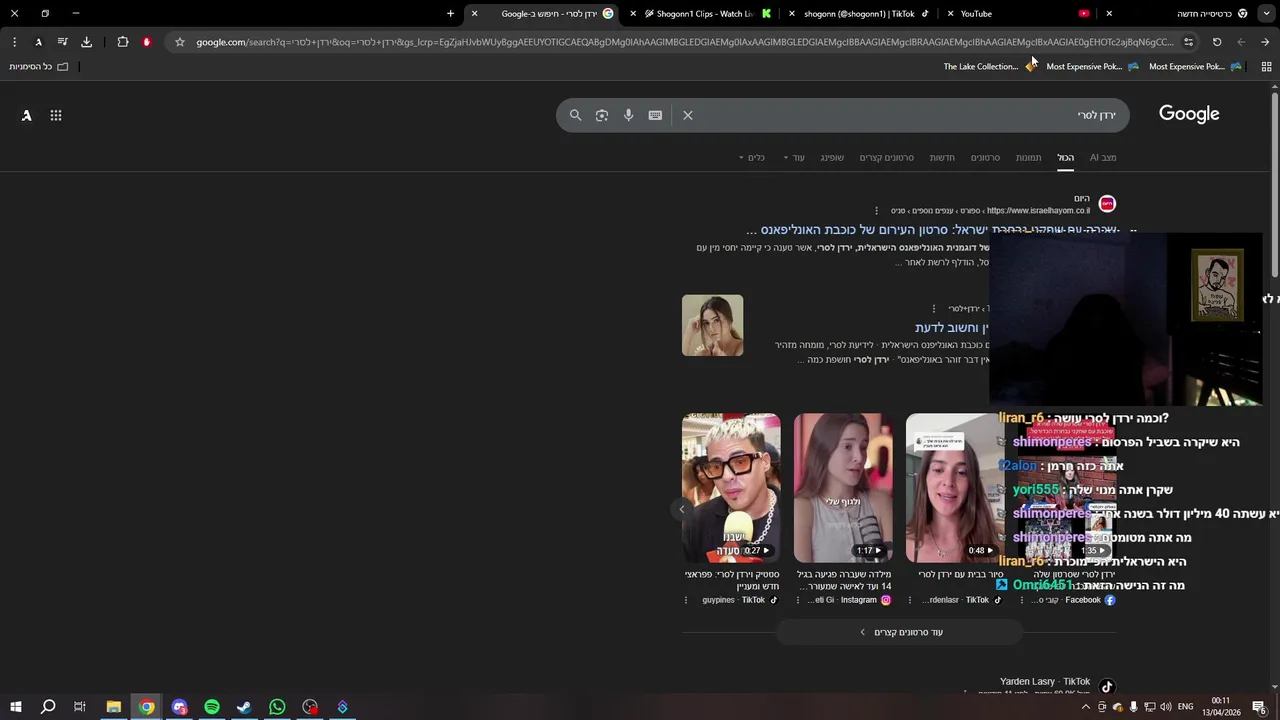Open three-dot menu of israelhayom result

877,211
